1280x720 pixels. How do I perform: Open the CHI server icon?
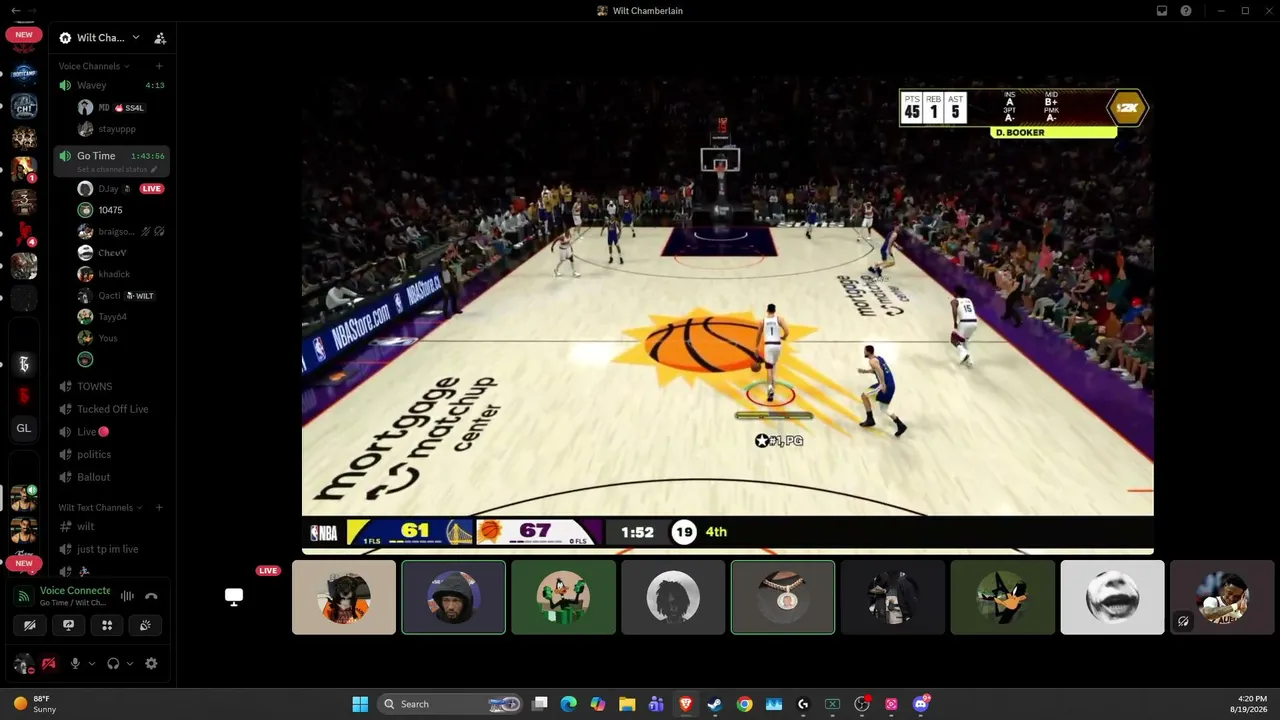tap(24, 106)
